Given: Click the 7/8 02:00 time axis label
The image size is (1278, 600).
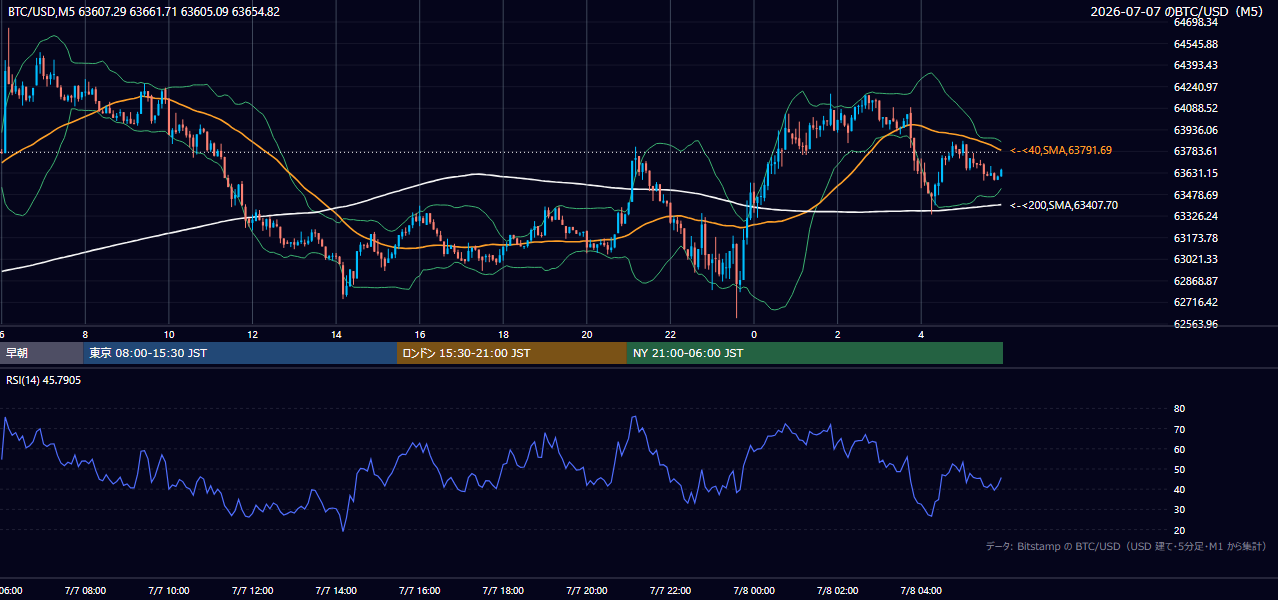Looking at the screenshot, I should pyautogui.click(x=838, y=591).
